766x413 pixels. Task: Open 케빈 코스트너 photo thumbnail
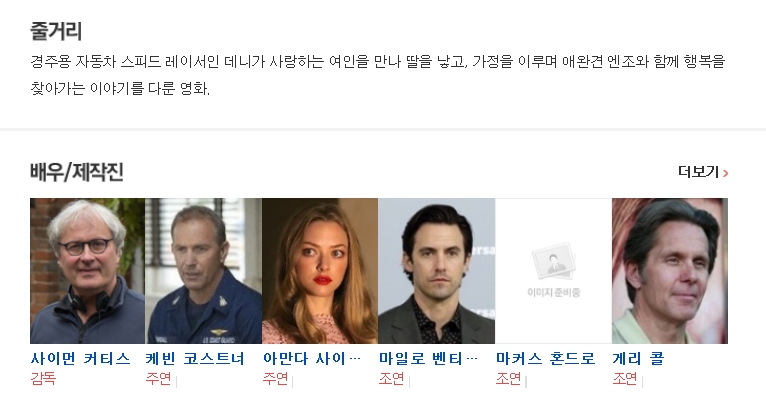click(203, 271)
